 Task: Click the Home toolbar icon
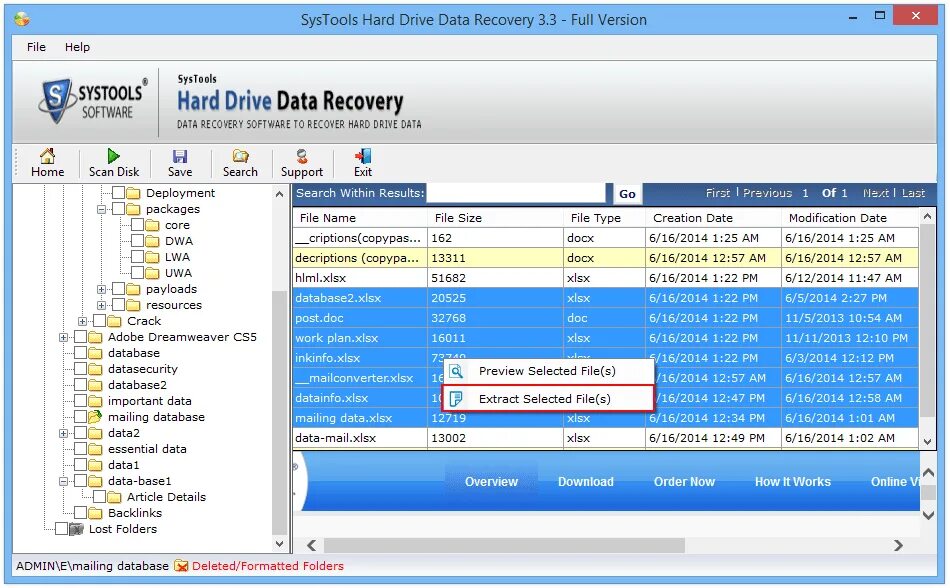click(x=47, y=156)
